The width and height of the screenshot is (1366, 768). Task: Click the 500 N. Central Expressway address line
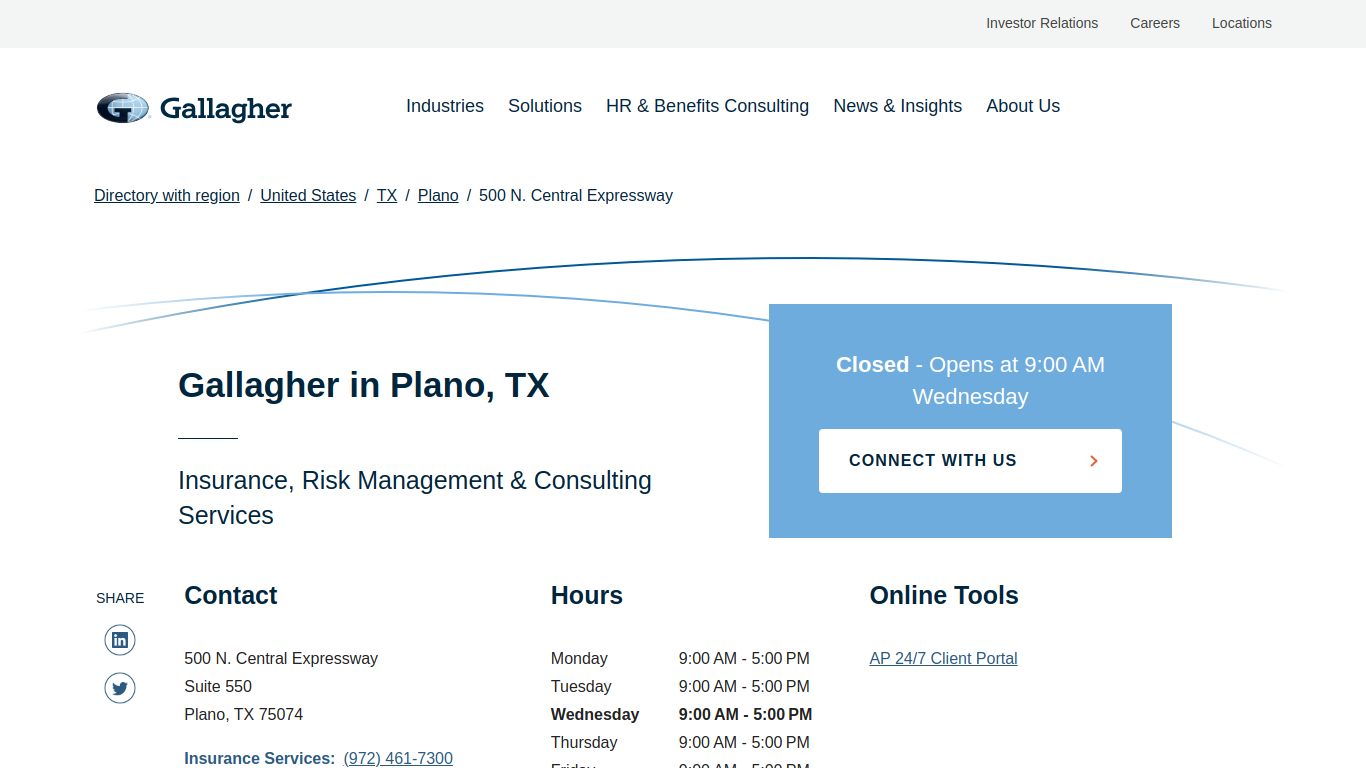[281, 659]
